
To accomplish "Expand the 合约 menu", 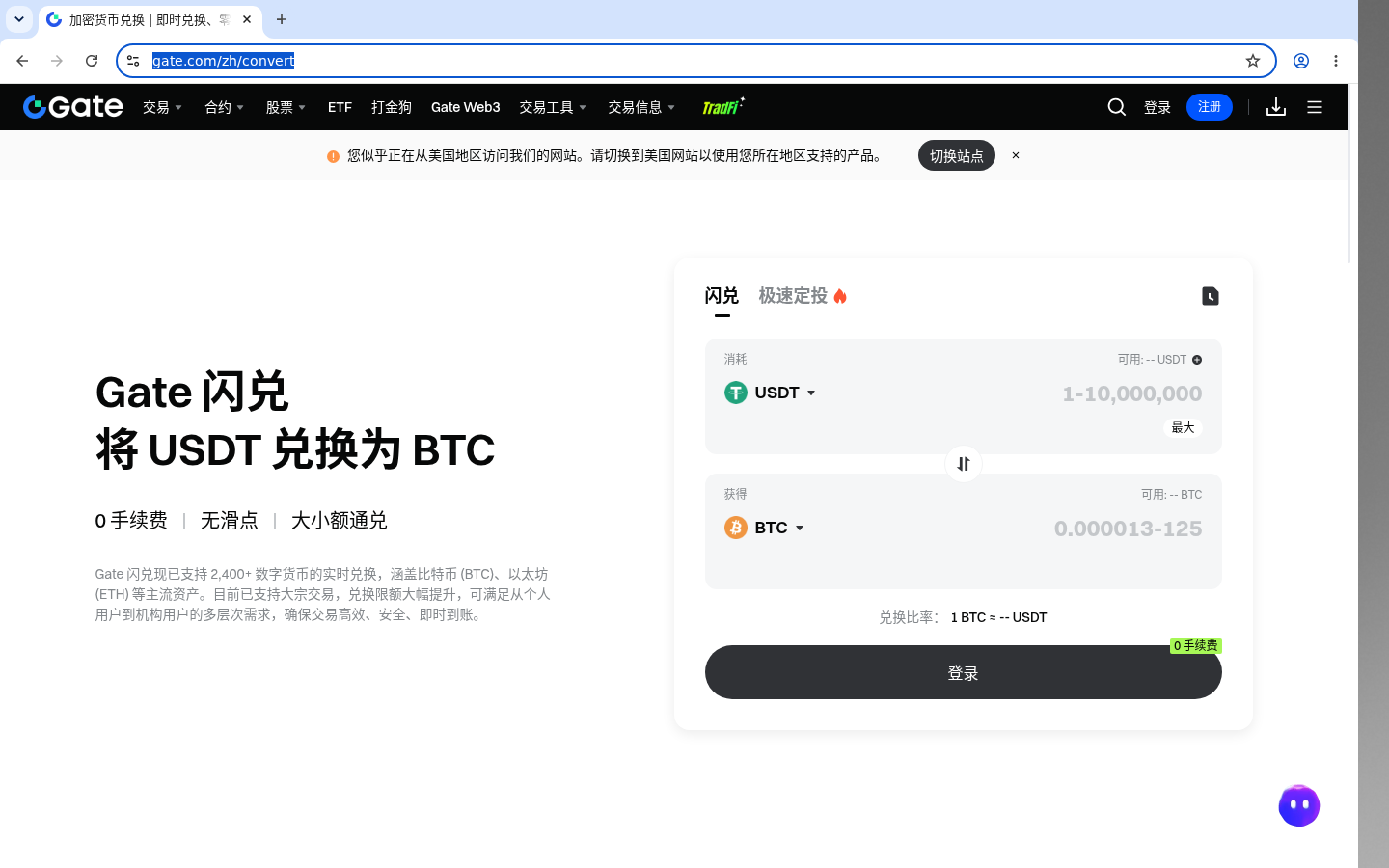I will click(x=224, y=107).
